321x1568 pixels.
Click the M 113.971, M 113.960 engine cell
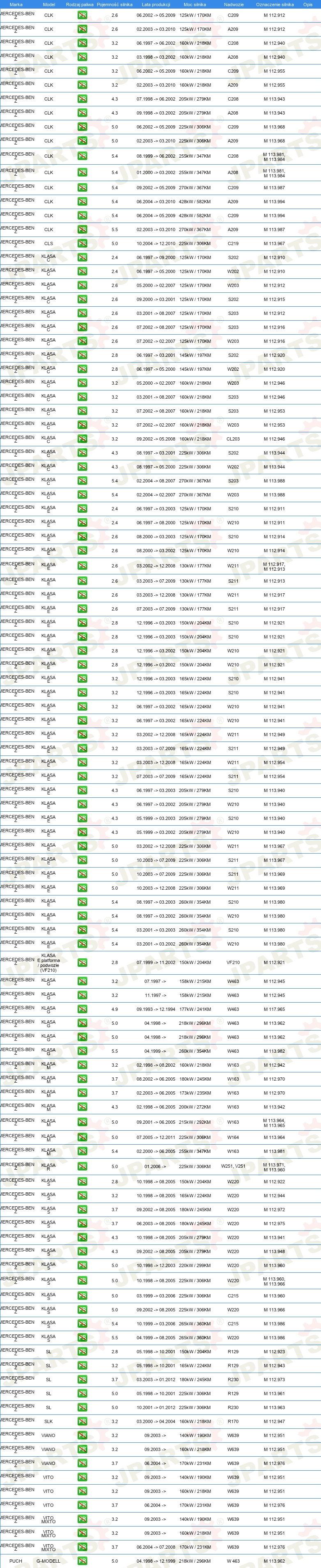click(274, 1166)
